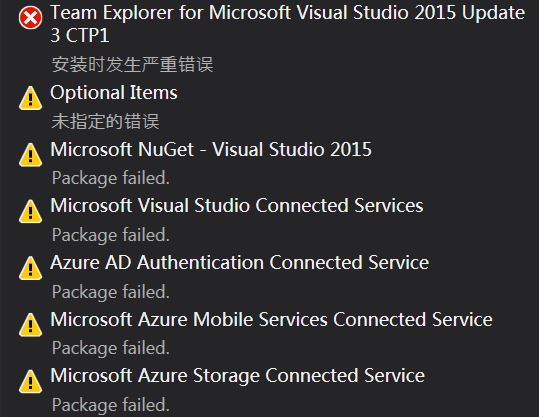
Task: Click the warning icon beside Azure Storage Connected Service
Action: 31,381
